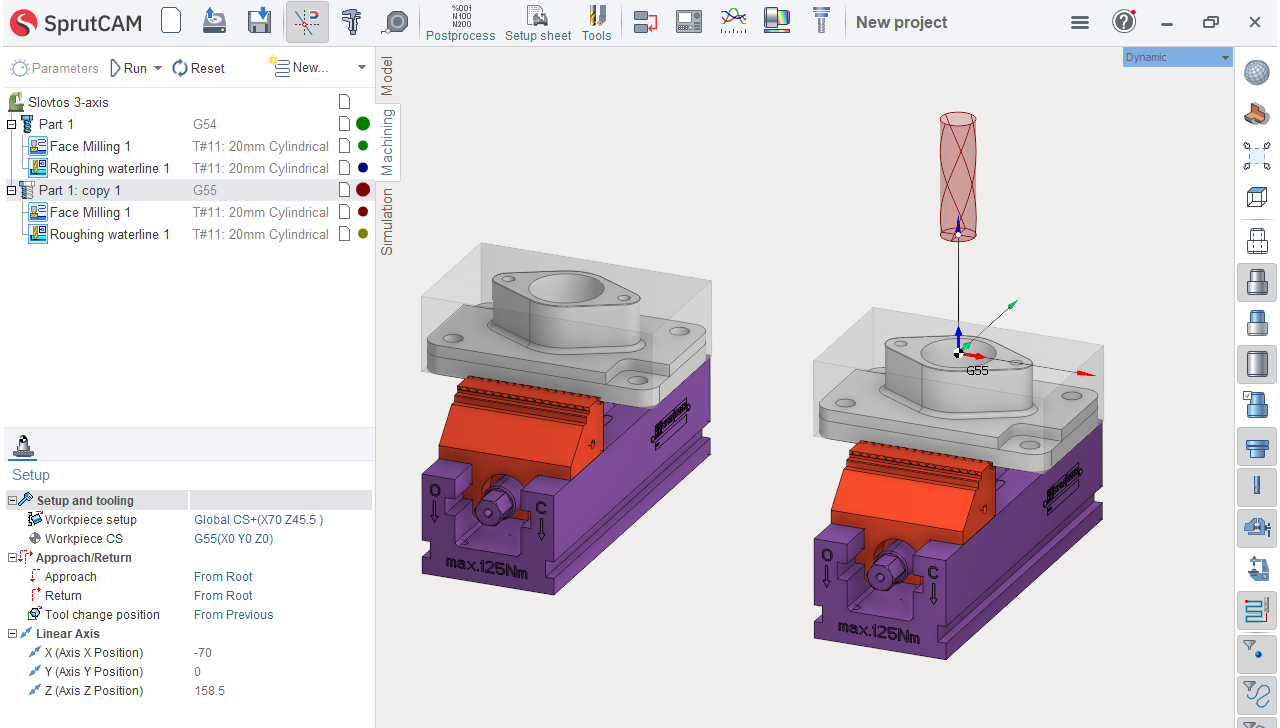The height and width of the screenshot is (728, 1280).
Task: Edit X axis position value -70
Action: click(203, 652)
